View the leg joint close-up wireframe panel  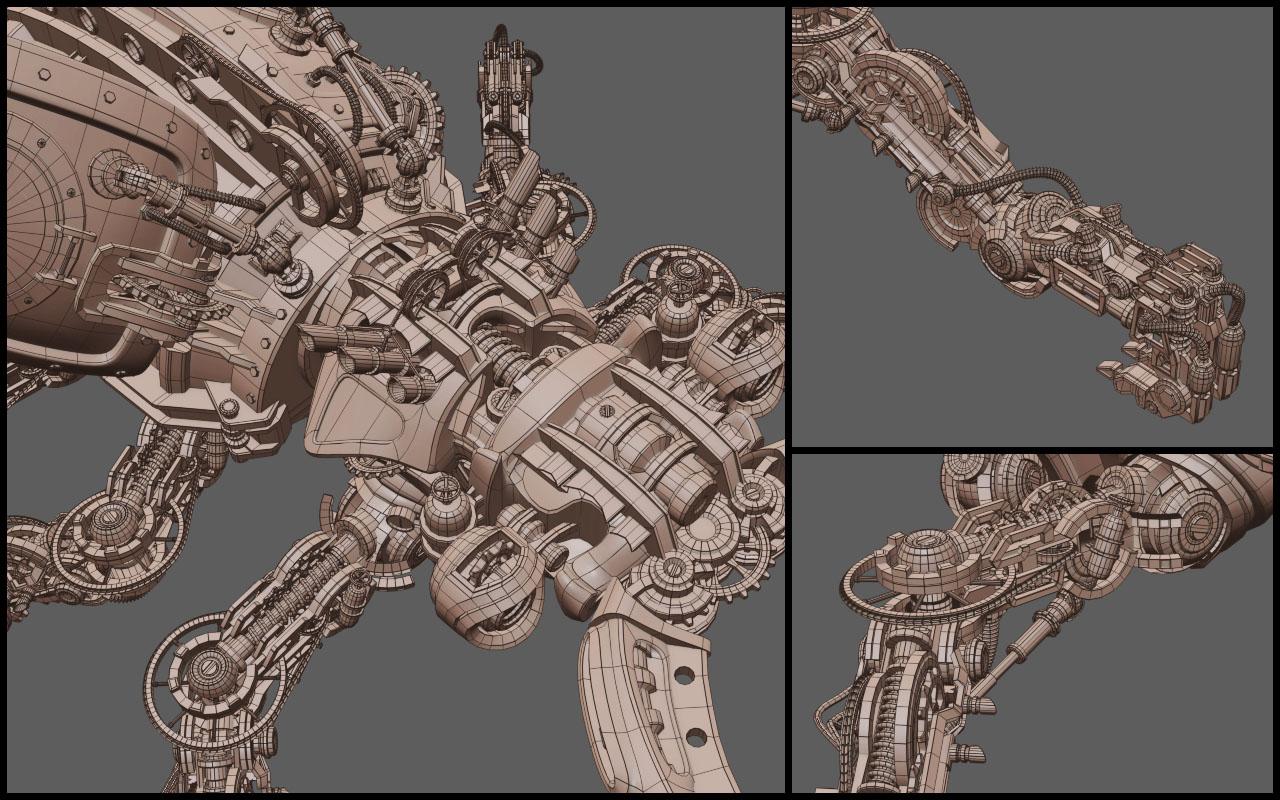(x=1032, y=623)
